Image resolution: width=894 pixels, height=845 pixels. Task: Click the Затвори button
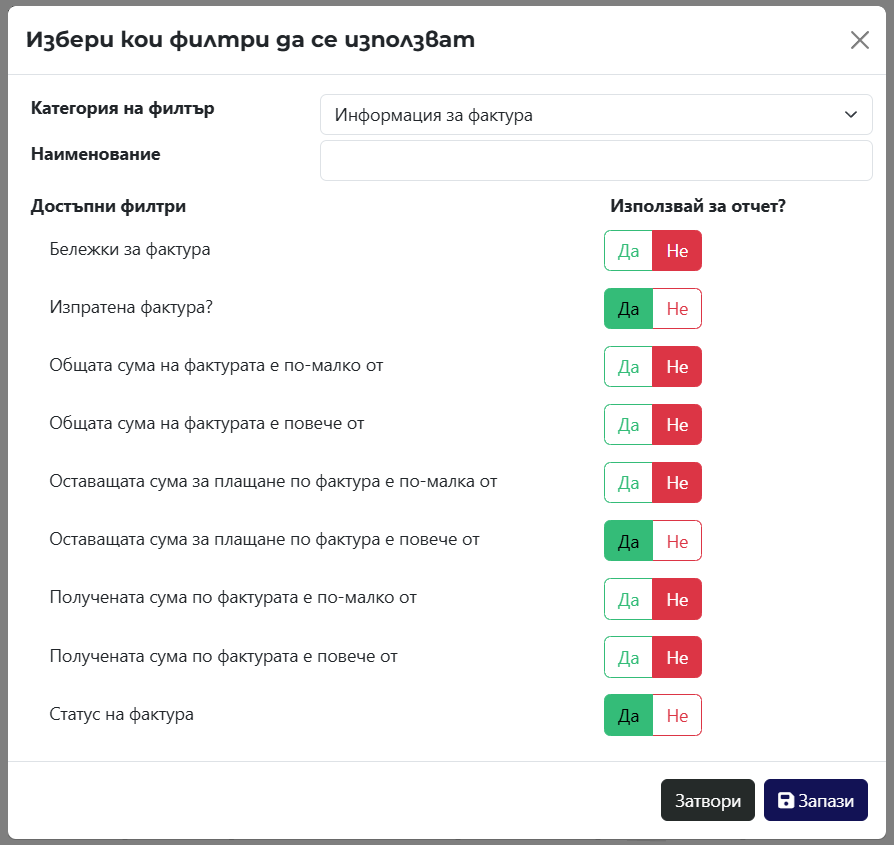pos(708,801)
